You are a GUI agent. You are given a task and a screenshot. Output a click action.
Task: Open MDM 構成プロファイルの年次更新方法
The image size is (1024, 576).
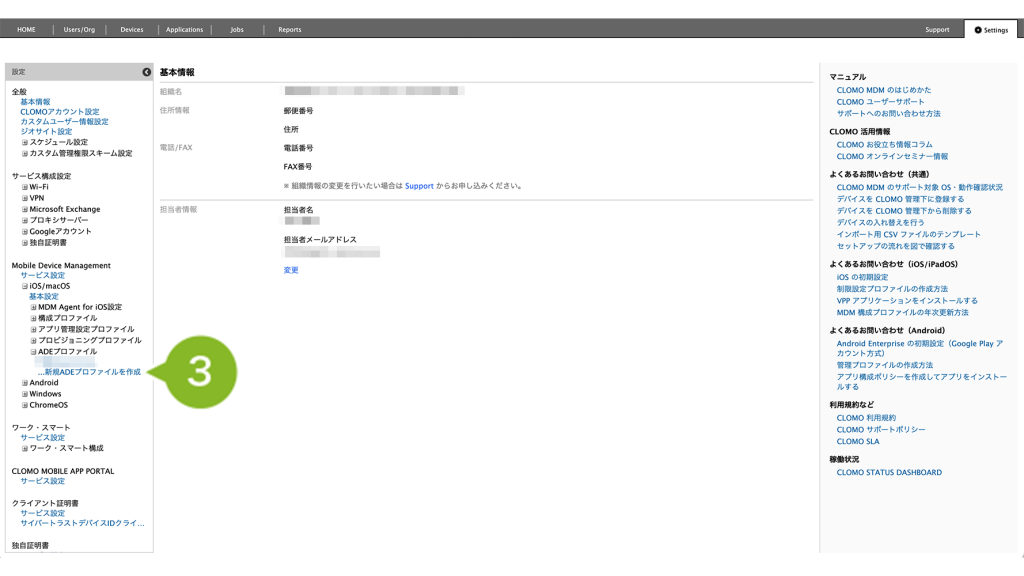pyautogui.click(x=903, y=313)
